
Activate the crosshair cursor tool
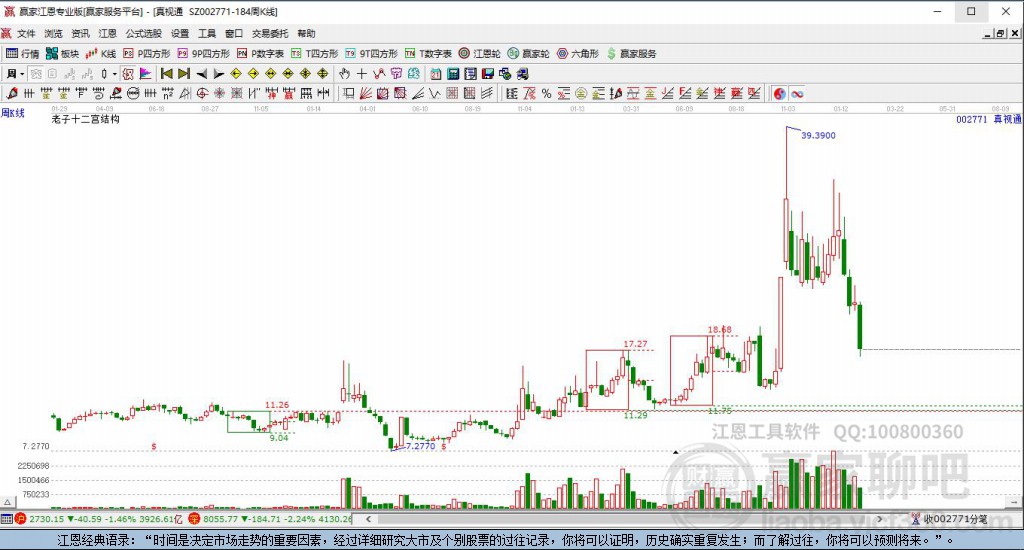(361, 74)
